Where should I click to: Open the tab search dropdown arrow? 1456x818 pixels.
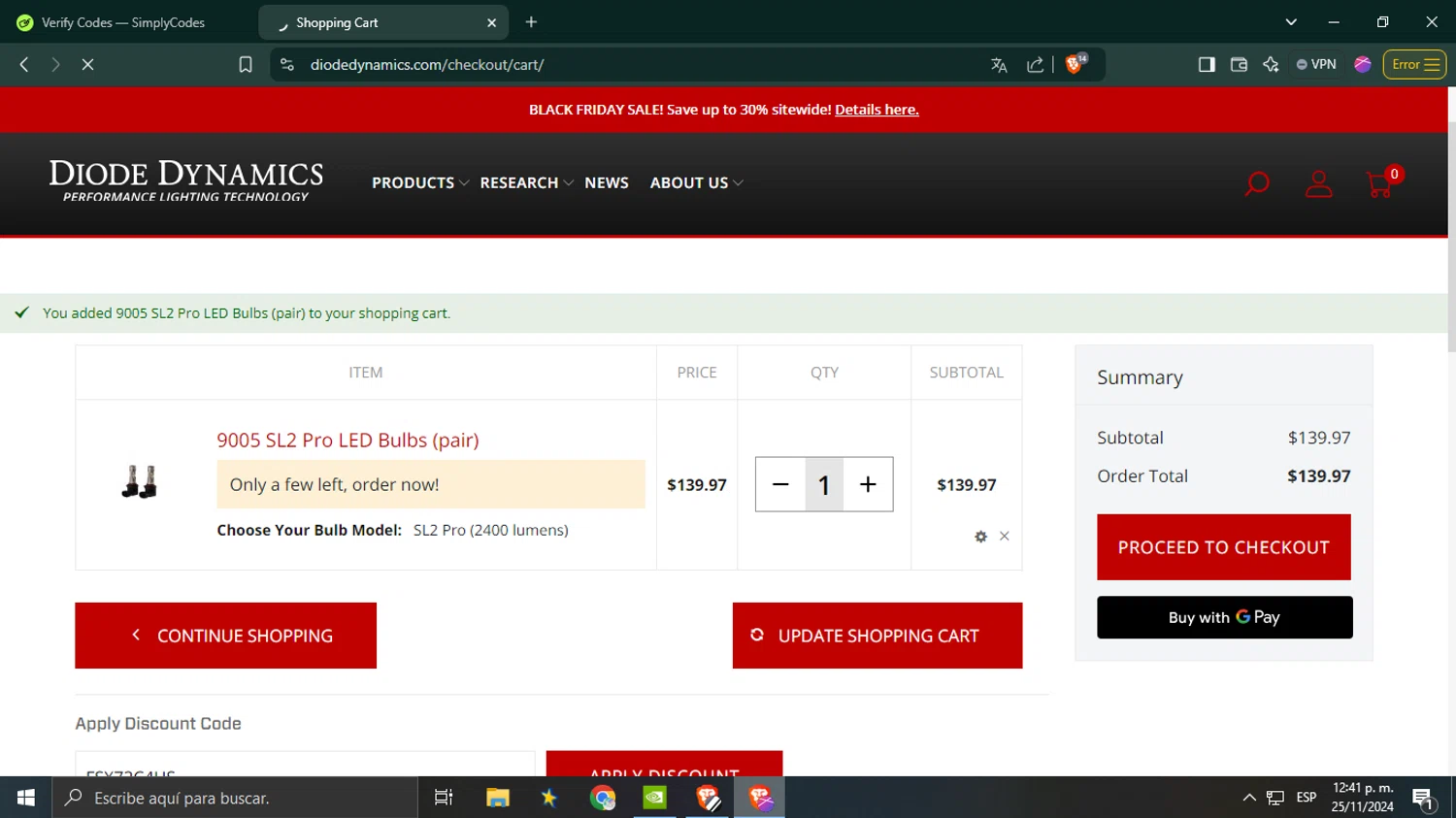click(1291, 22)
